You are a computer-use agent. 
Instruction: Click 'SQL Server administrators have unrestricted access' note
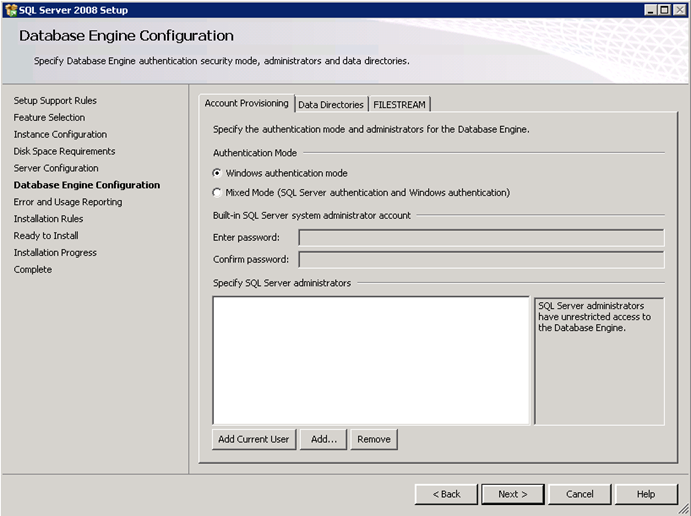pos(594,317)
